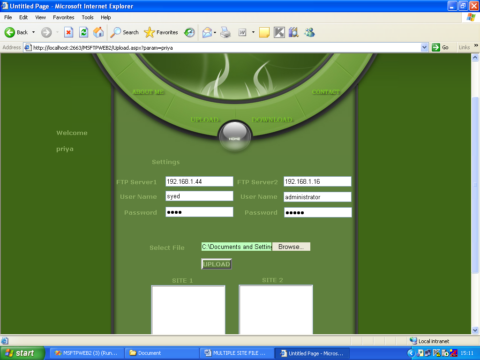Image resolution: width=480 pixels, height=360 pixels.
Task: Click the FTP Server2 Password field
Action: tap(318, 212)
